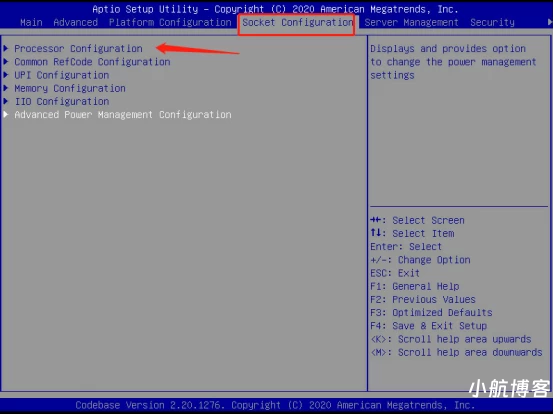Go to the Server Management tab
Screen dimensions: 554x415
[411, 22]
